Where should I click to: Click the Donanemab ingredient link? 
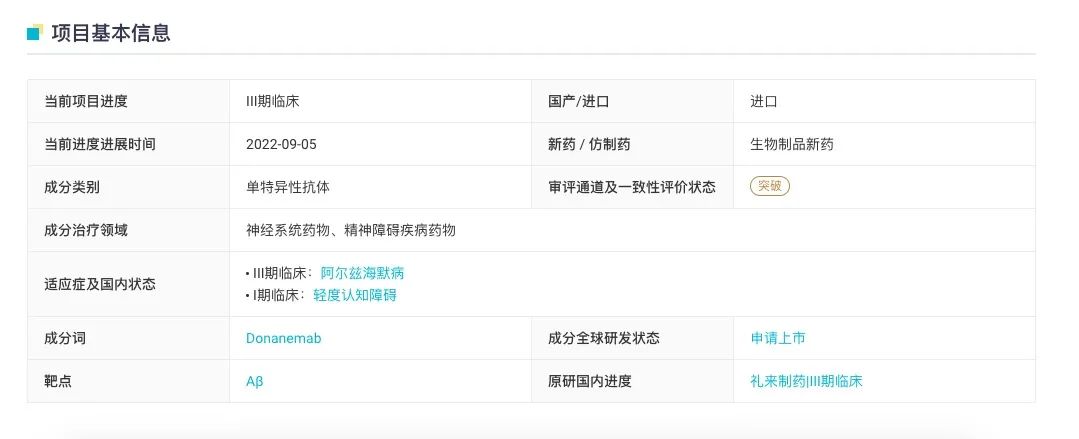tap(284, 339)
